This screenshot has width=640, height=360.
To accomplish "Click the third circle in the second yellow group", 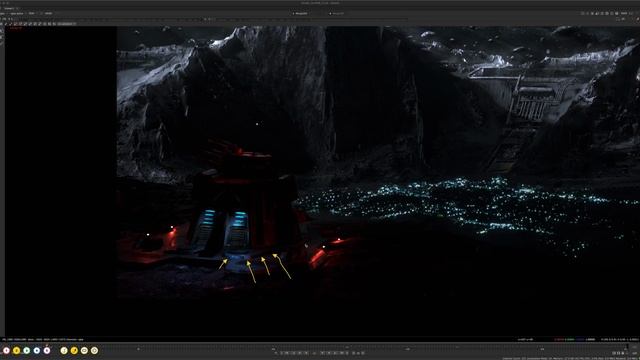I will pos(84,350).
